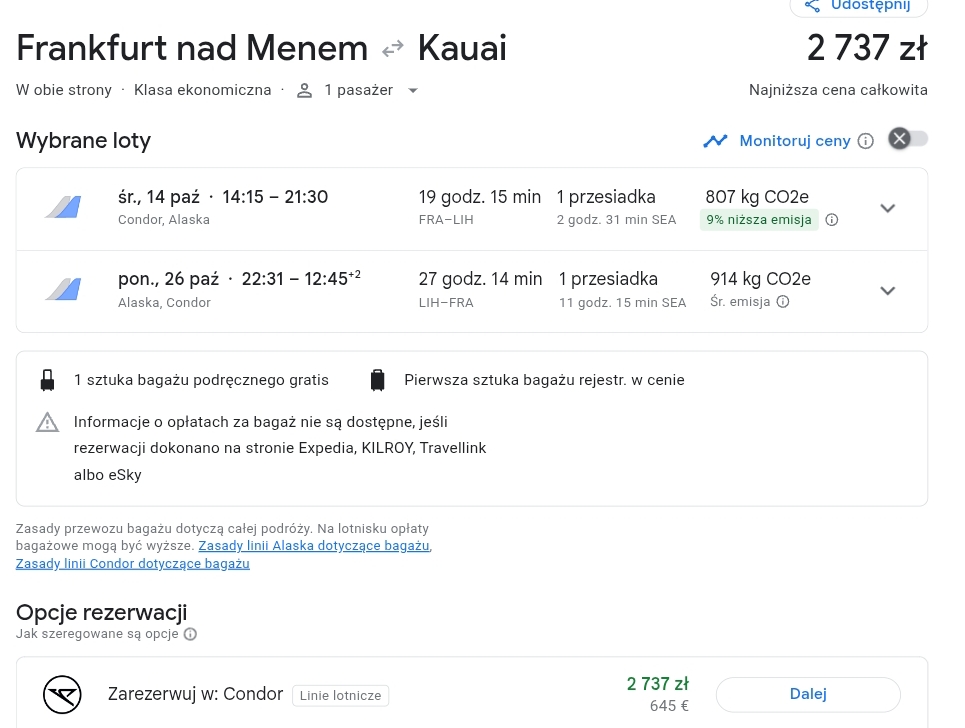Click the 11 godz. 15 min SEA layover text
The height and width of the screenshot is (728, 965).
click(x=622, y=303)
